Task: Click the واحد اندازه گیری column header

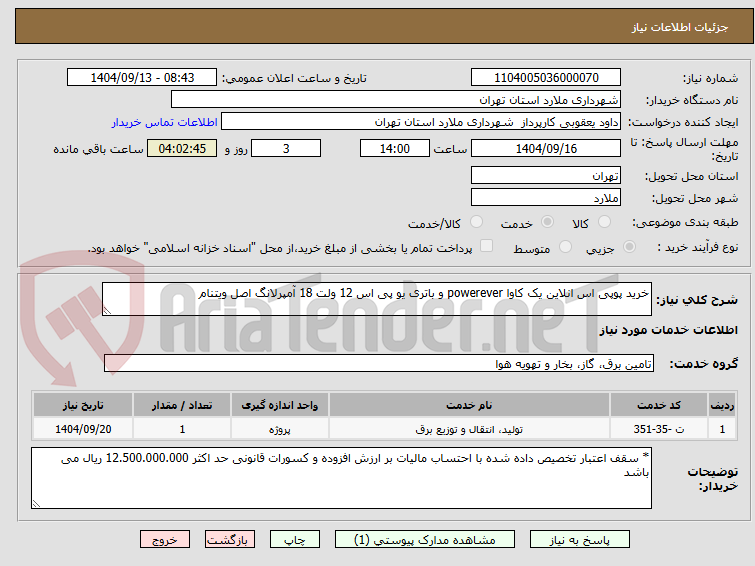Action: pos(280,405)
